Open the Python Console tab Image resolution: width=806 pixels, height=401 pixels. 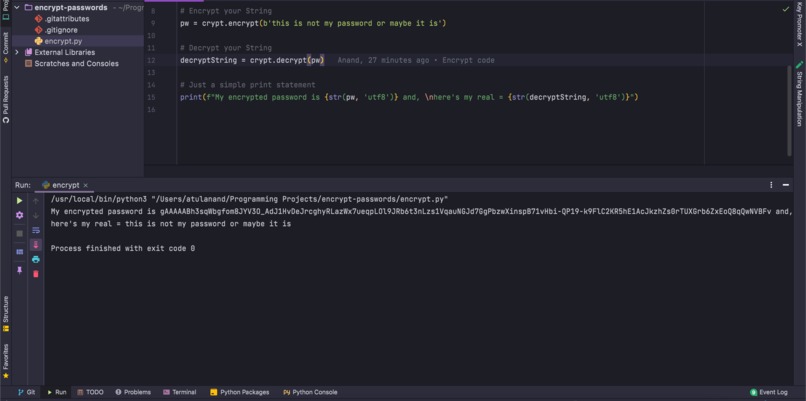point(310,392)
